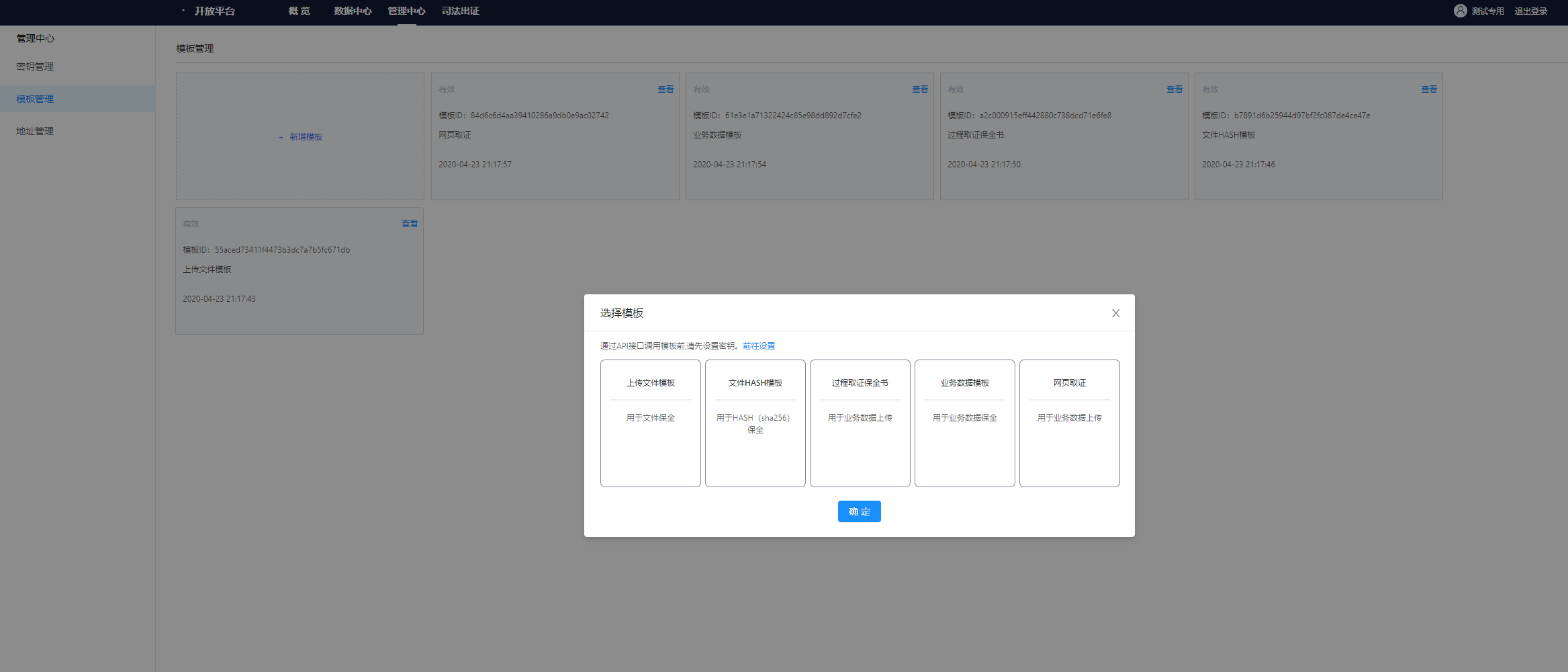This screenshot has width=1568, height=672.
Task: Open the 概览 top navigation tab
Action: 299,11
